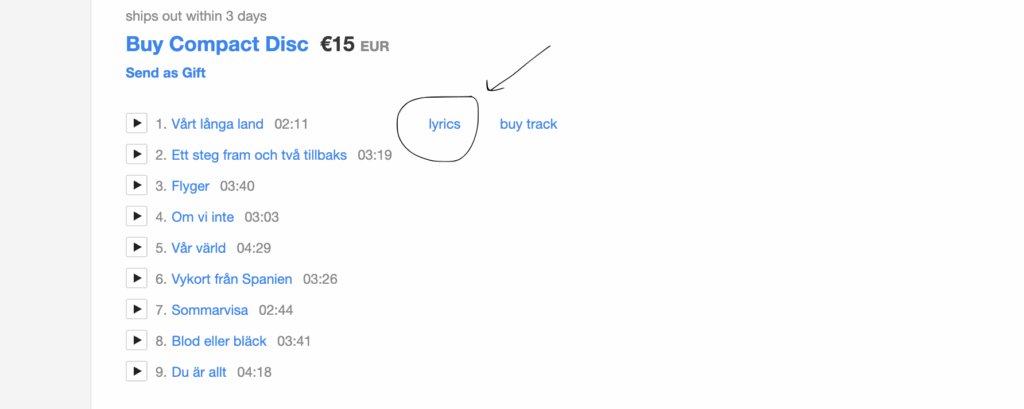
Task: Play track 7 Sommarvisa
Action: pos(136,309)
